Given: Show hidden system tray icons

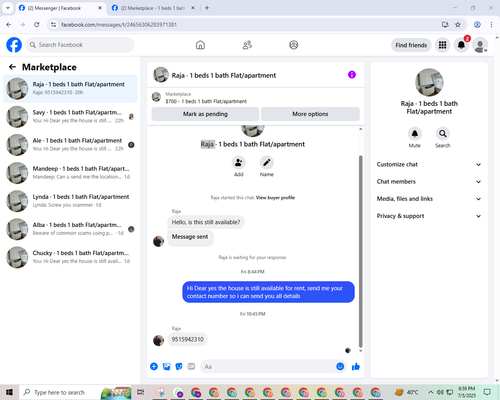Looking at the screenshot, I should [431, 392].
